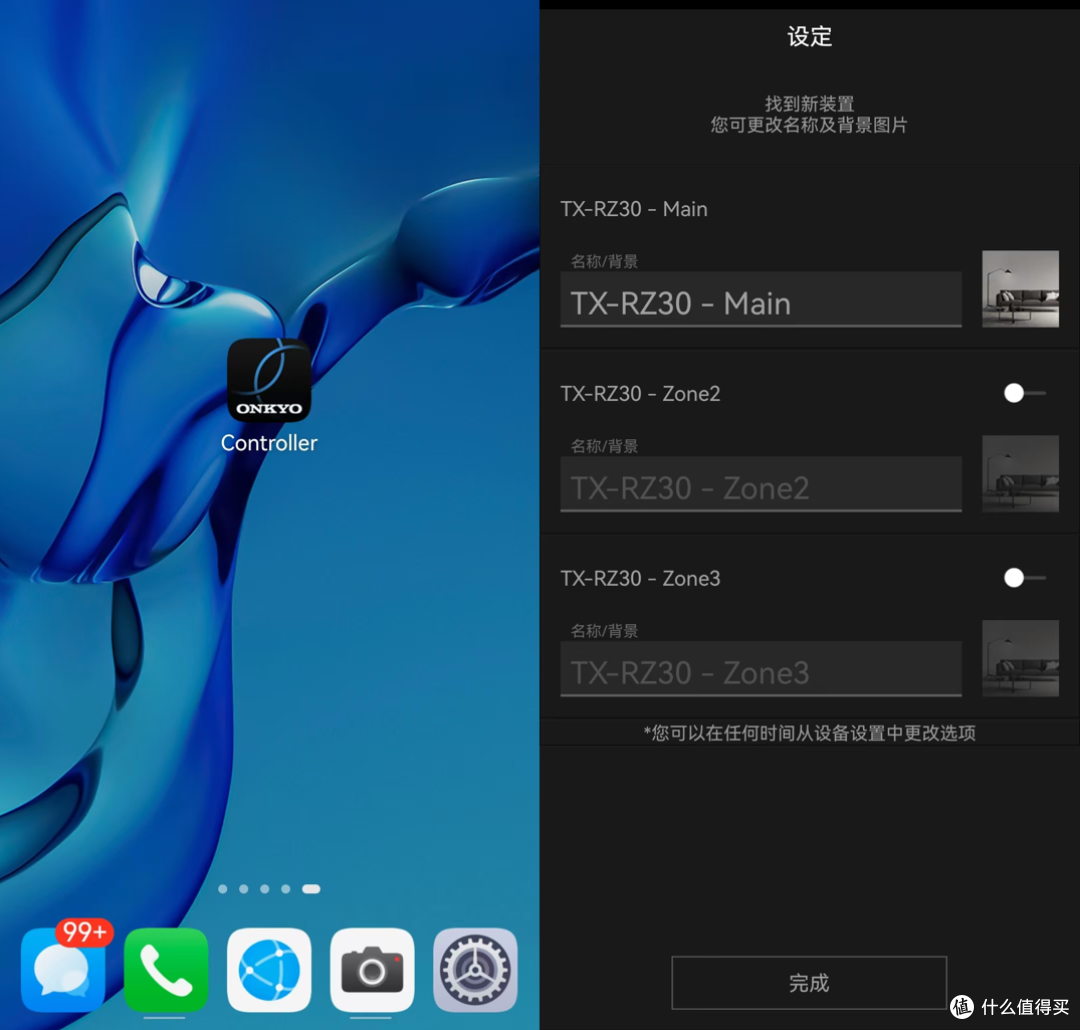Image resolution: width=1080 pixels, height=1030 pixels.
Task: Change the Zone3 background thumbnail
Action: [1020, 658]
